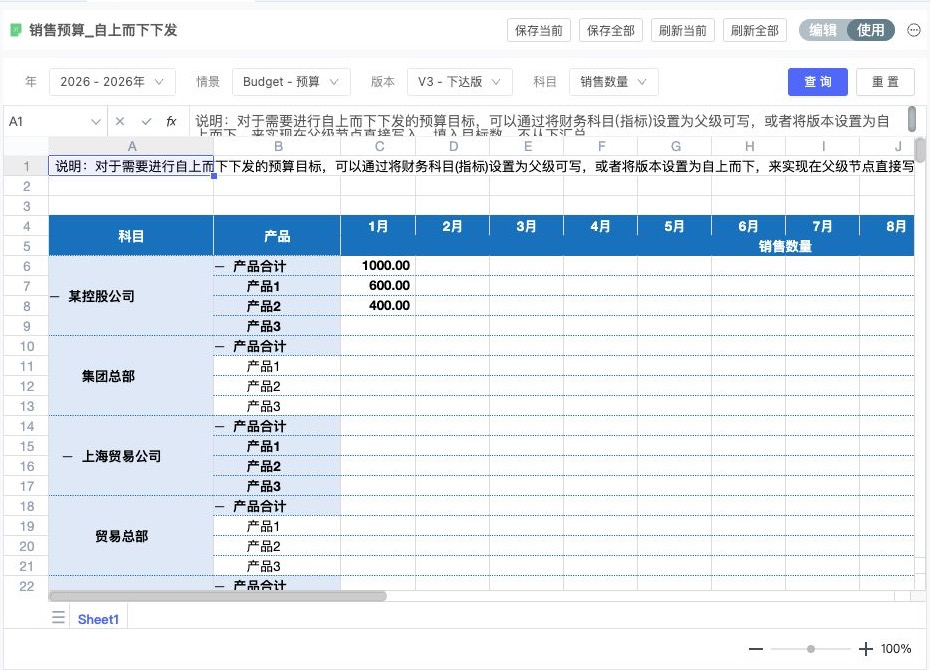Click the 保存全部 button

pos(611,31)
